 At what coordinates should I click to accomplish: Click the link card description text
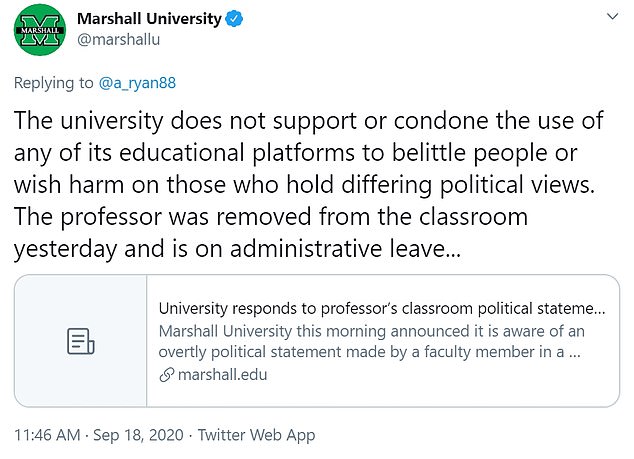pyautogui.click(x=371, y=341)
